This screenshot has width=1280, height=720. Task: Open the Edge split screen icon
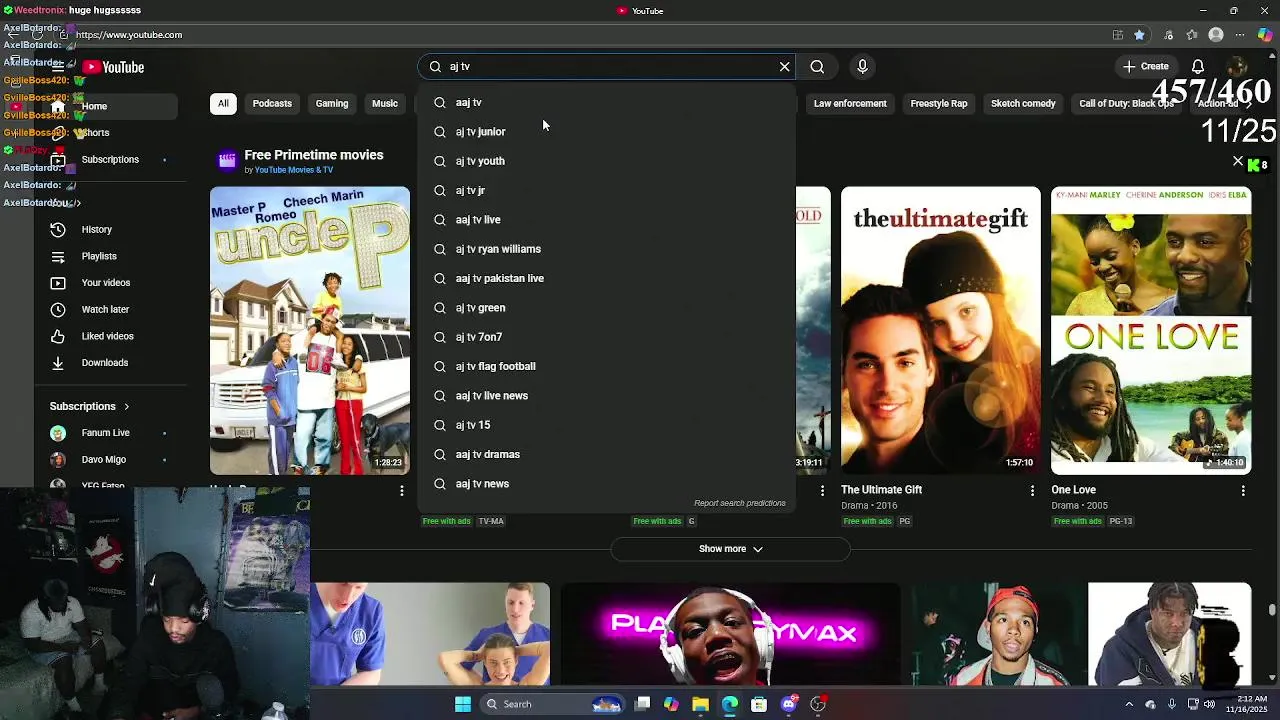(1117, 35)
